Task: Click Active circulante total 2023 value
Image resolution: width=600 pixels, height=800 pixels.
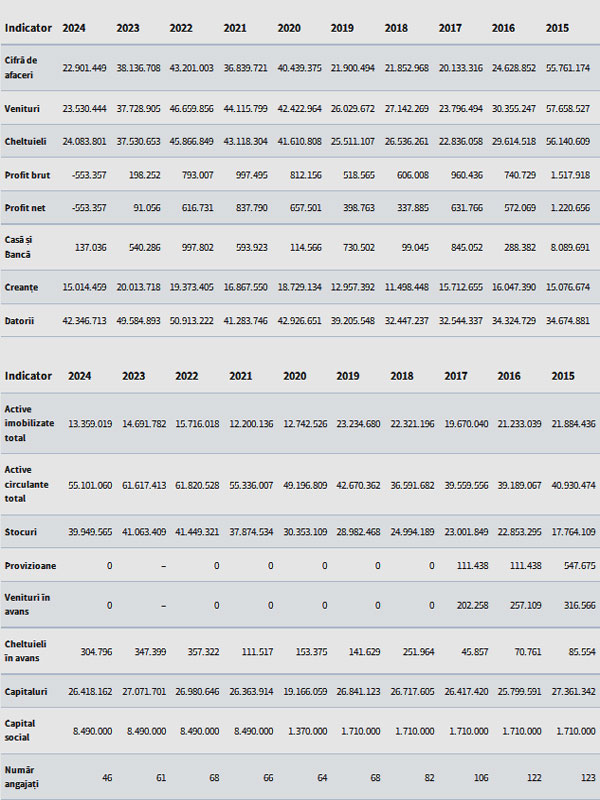Action: click(x=144, y=485)
